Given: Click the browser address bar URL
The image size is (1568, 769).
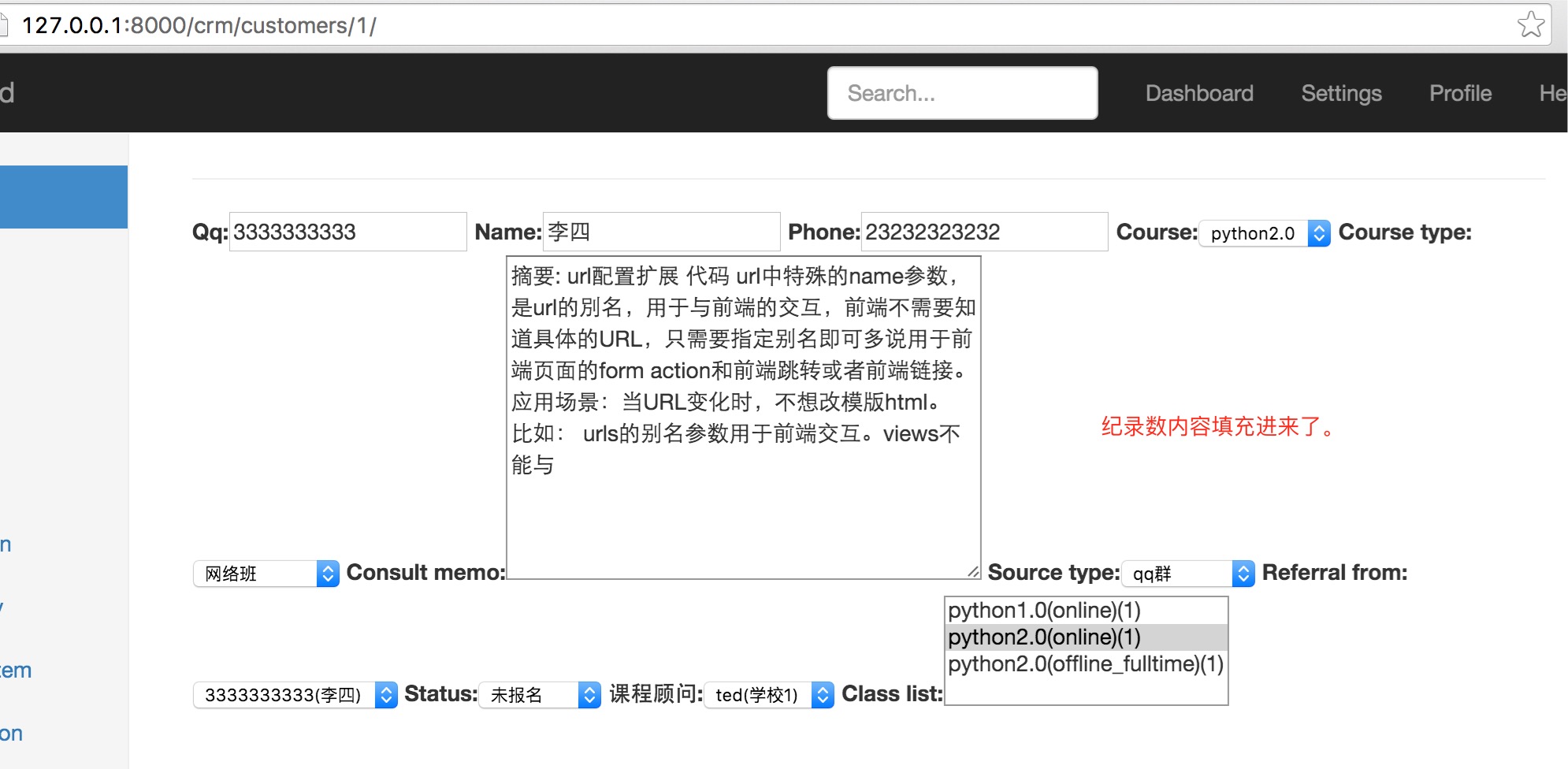Looking at the screenshot, I should tap(199, 25).
